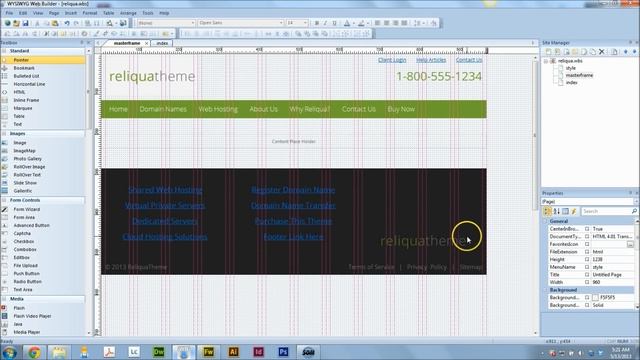Click the Client Login link
The height and width of the screenshot is (360, 640).
click(x=392, y=60)
